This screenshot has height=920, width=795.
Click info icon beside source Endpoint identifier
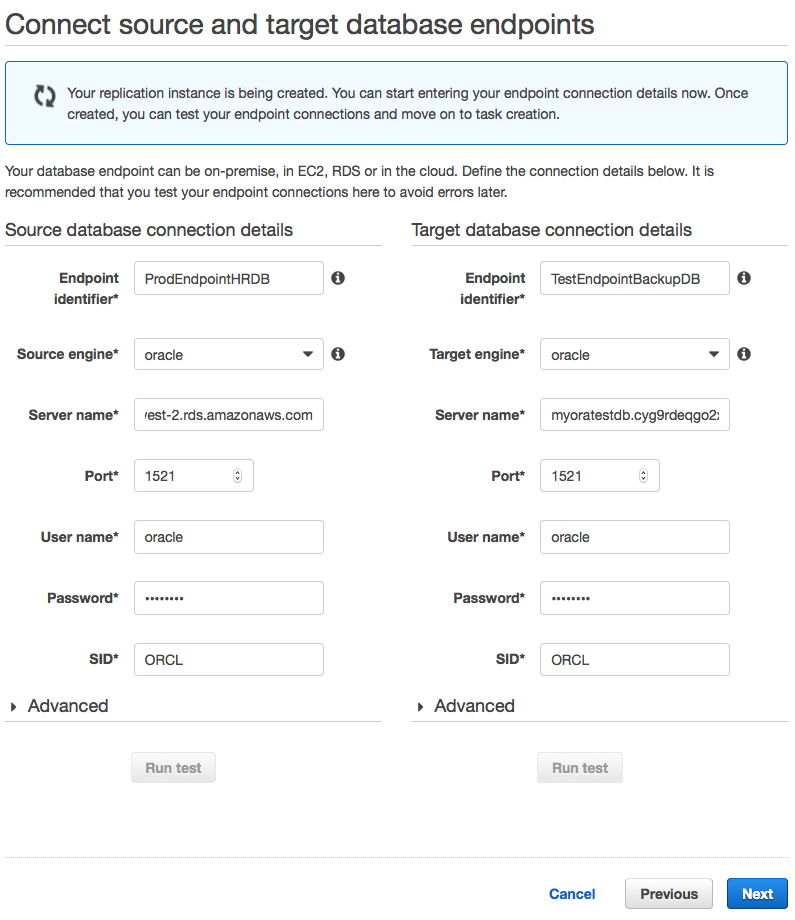[338, 278]
